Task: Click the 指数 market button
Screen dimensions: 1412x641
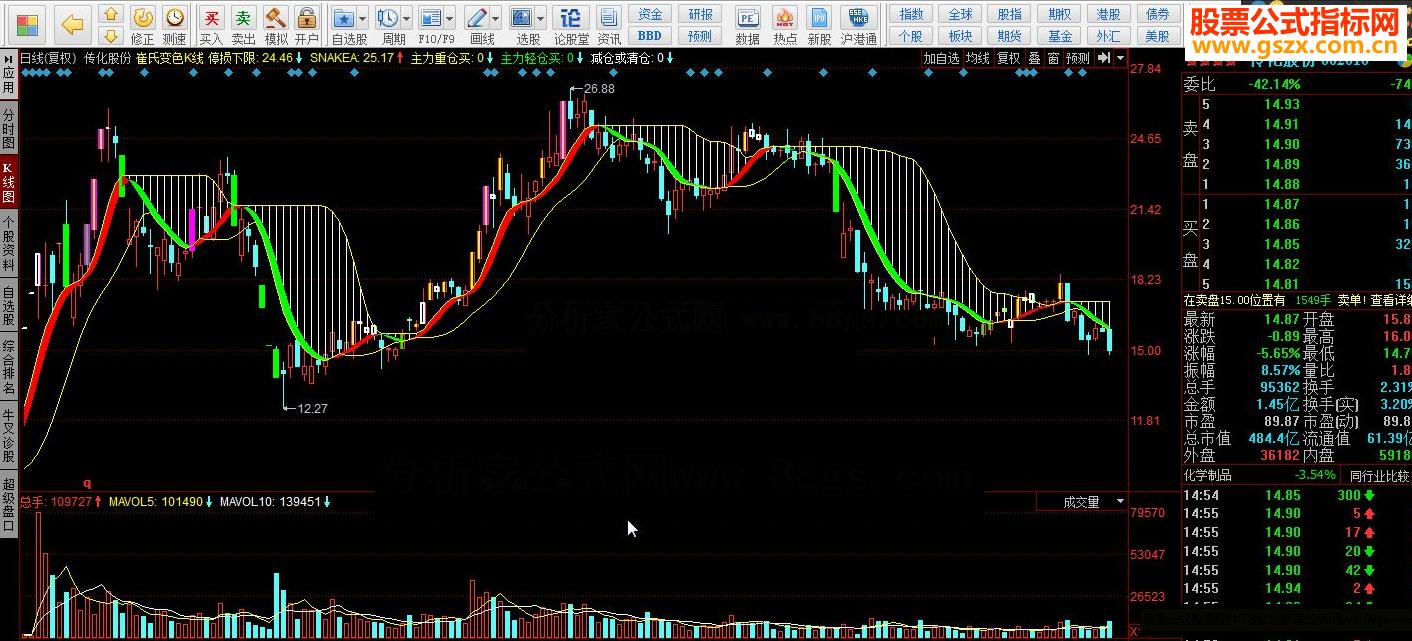Action: 911,14
